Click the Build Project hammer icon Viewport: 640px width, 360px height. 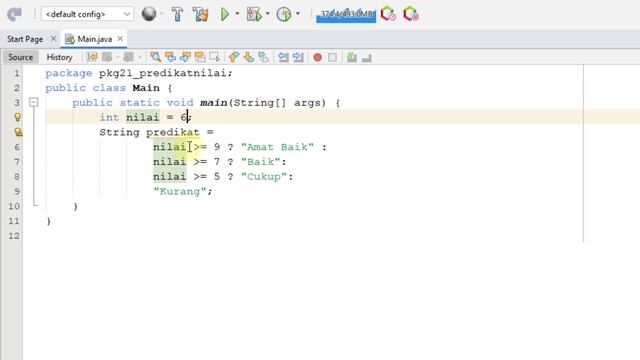point(177,14)
